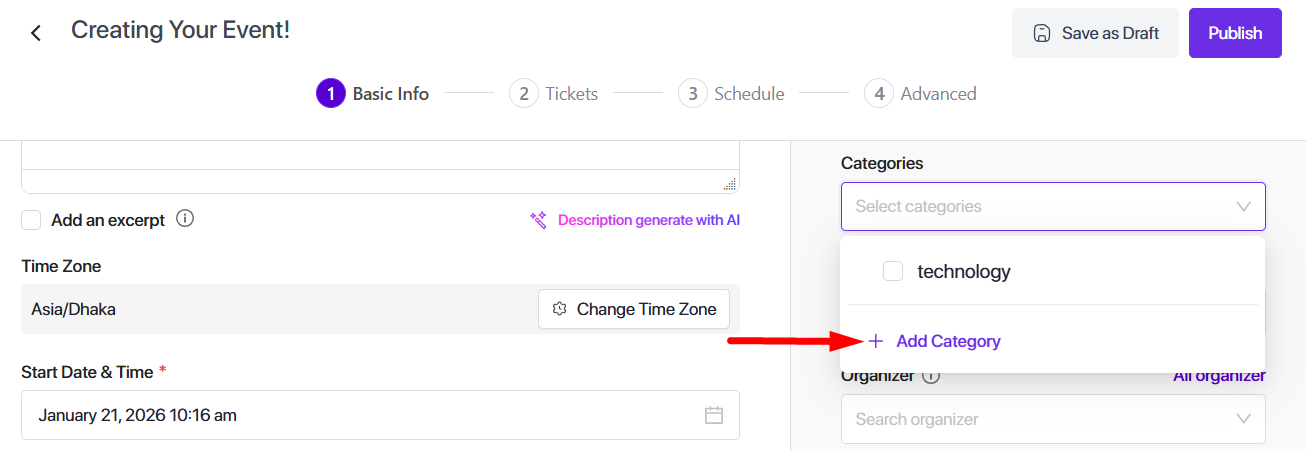Viewport: 1306px width, 451px height.
Task: Click the Save as Draft document icon
Action: [x=1041, y=33]
